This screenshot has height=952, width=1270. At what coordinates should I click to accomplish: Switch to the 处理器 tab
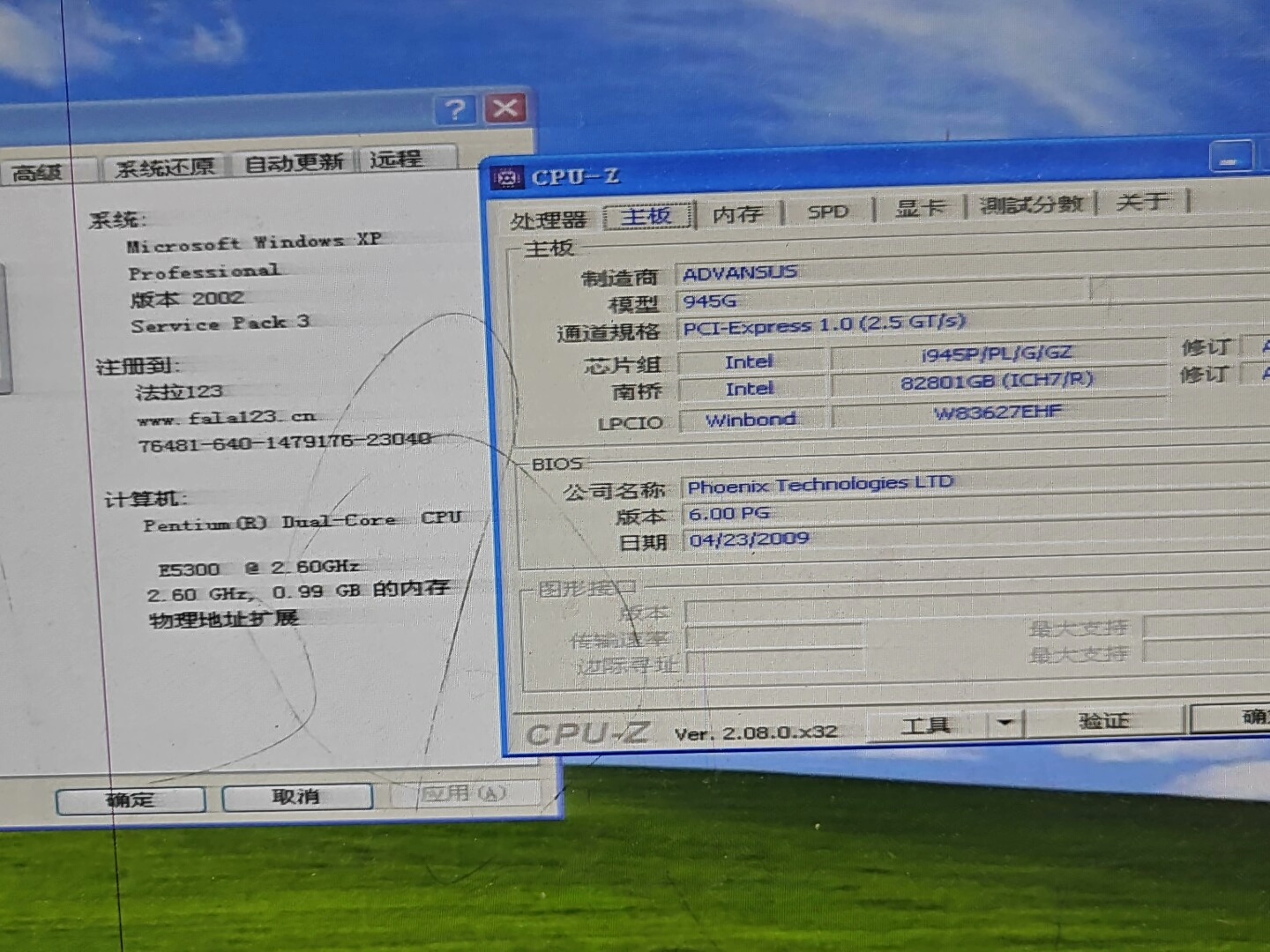click(x=548, y=219)
